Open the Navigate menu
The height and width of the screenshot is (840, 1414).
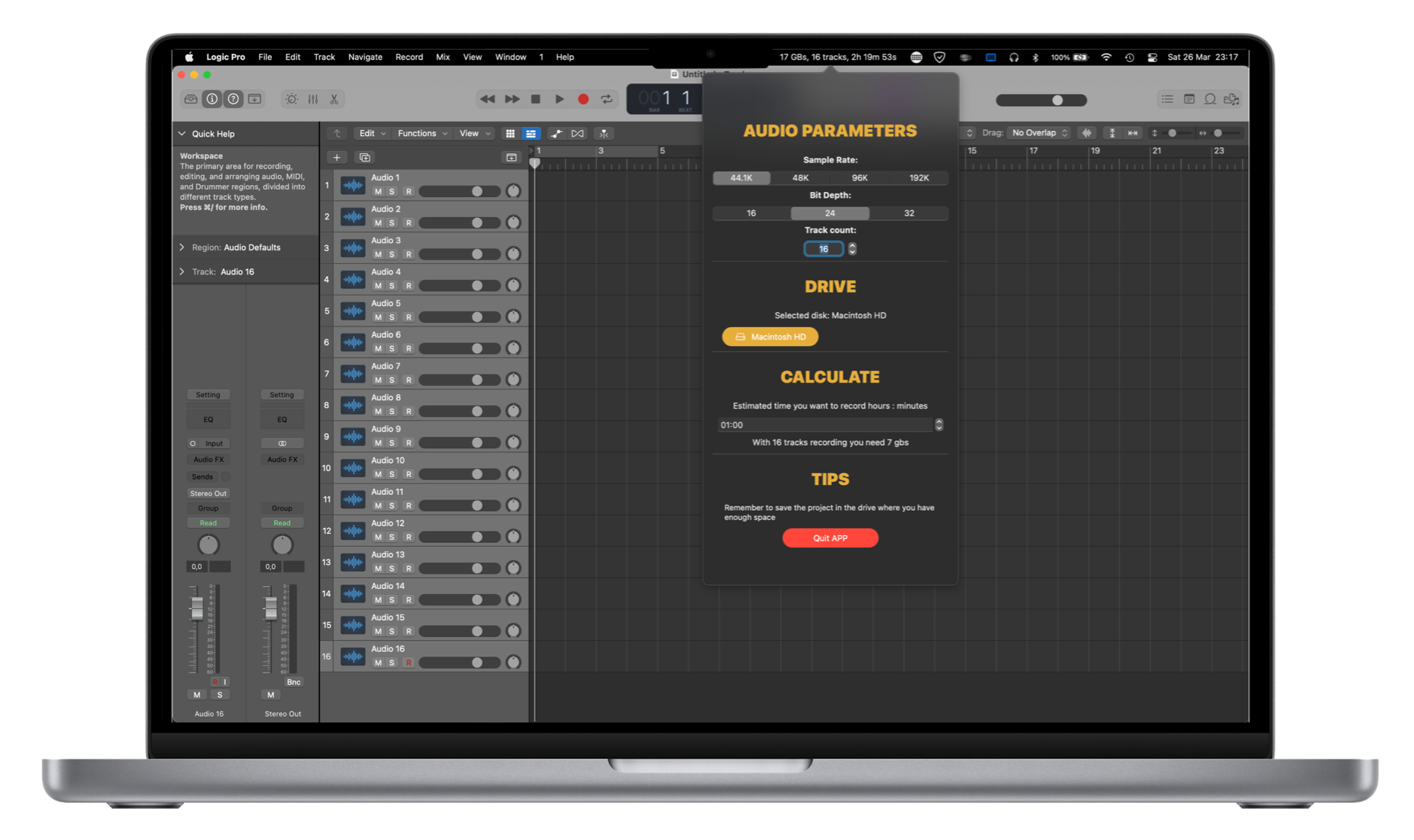coord(365,58)
